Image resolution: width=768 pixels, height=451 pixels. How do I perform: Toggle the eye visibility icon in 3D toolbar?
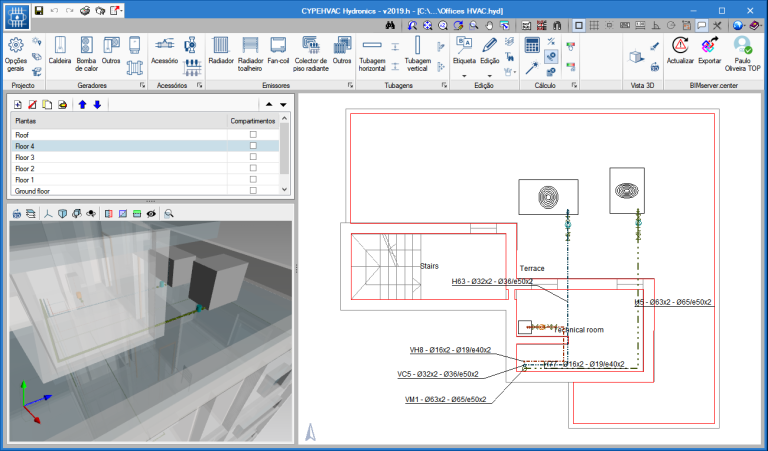click(x=151, y=214)
